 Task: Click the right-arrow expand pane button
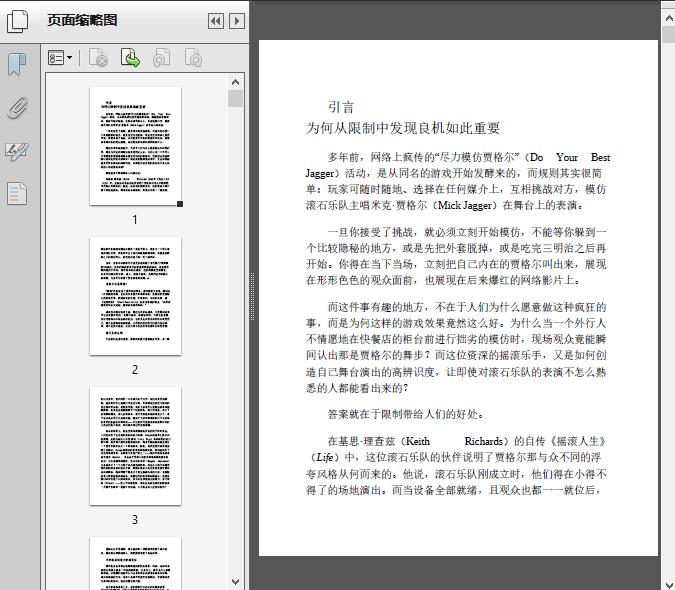coord(237,21)
